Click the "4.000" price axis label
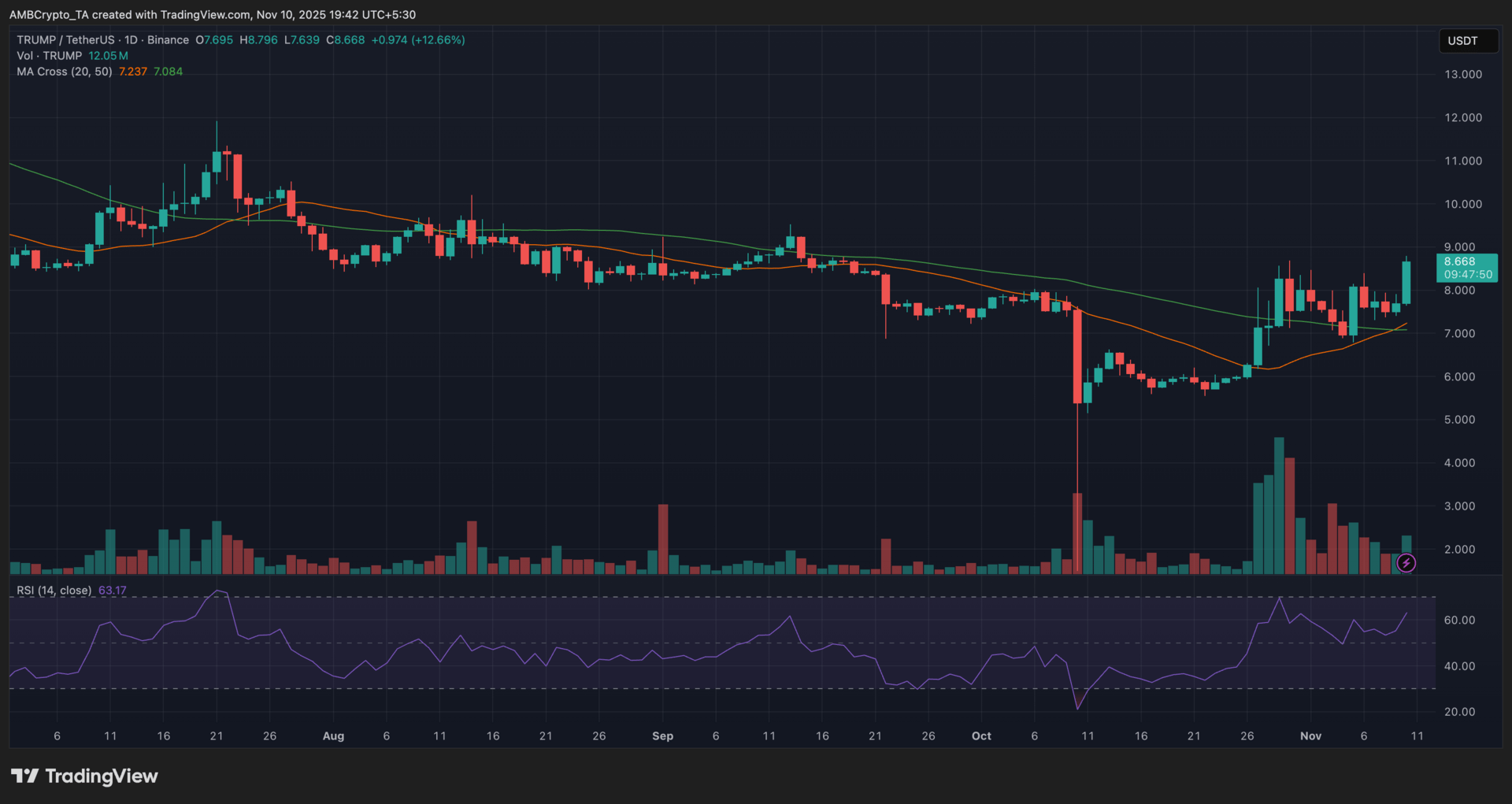 [1460, 463]
